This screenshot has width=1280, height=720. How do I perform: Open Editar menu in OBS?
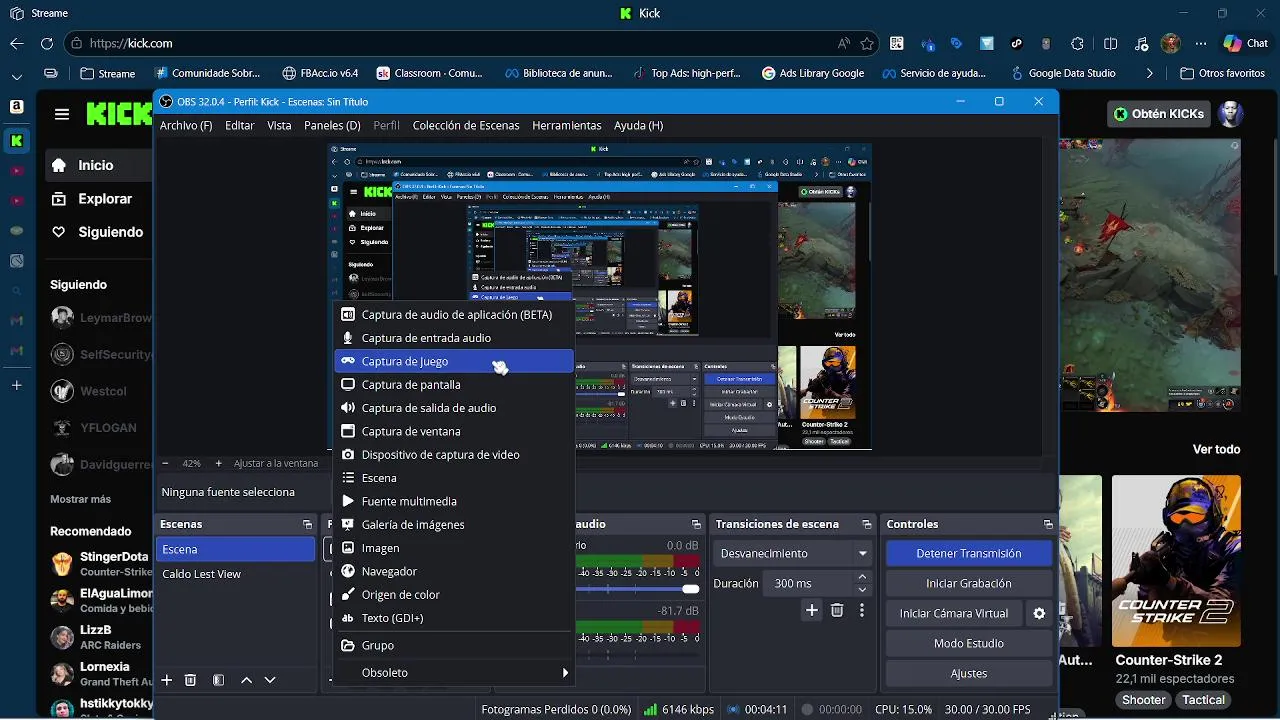(240, 125)
